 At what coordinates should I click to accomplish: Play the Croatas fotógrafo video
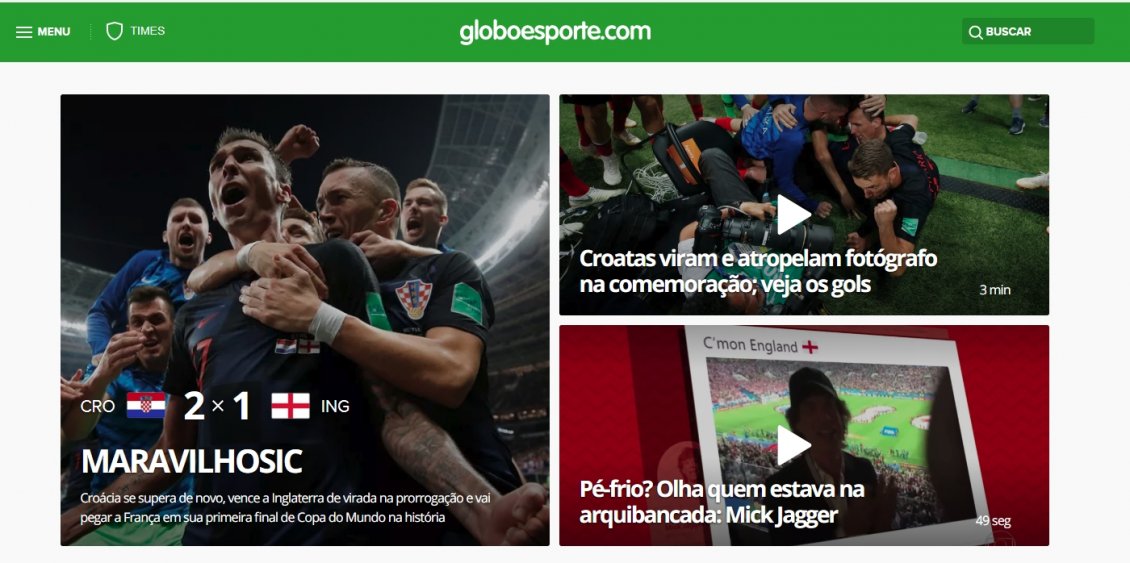(793, 214)
